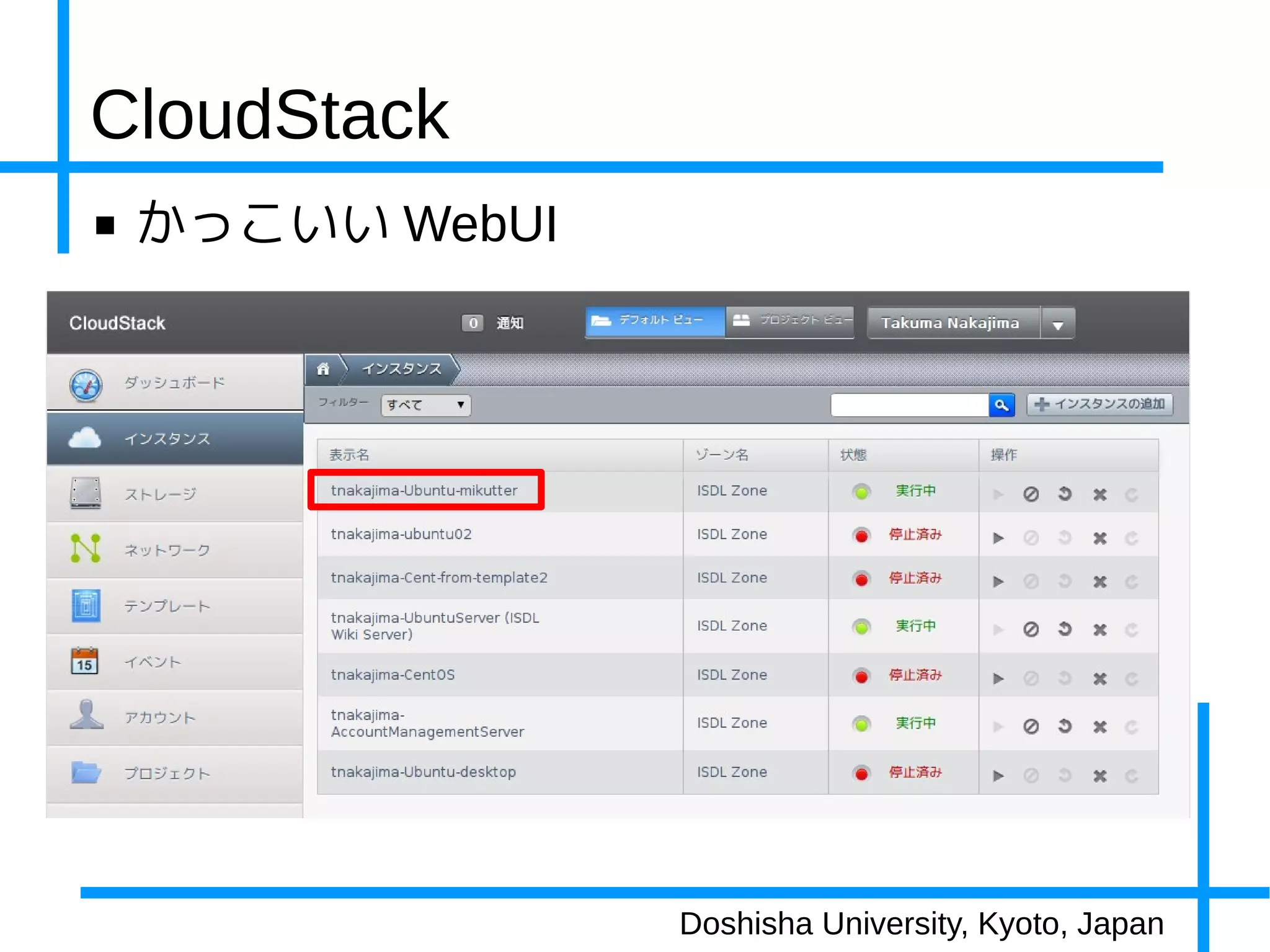The width and height of the screenshot is (1270, 952).
Task: Click the Takuma Nakajima user button
Action: (954, 323)
